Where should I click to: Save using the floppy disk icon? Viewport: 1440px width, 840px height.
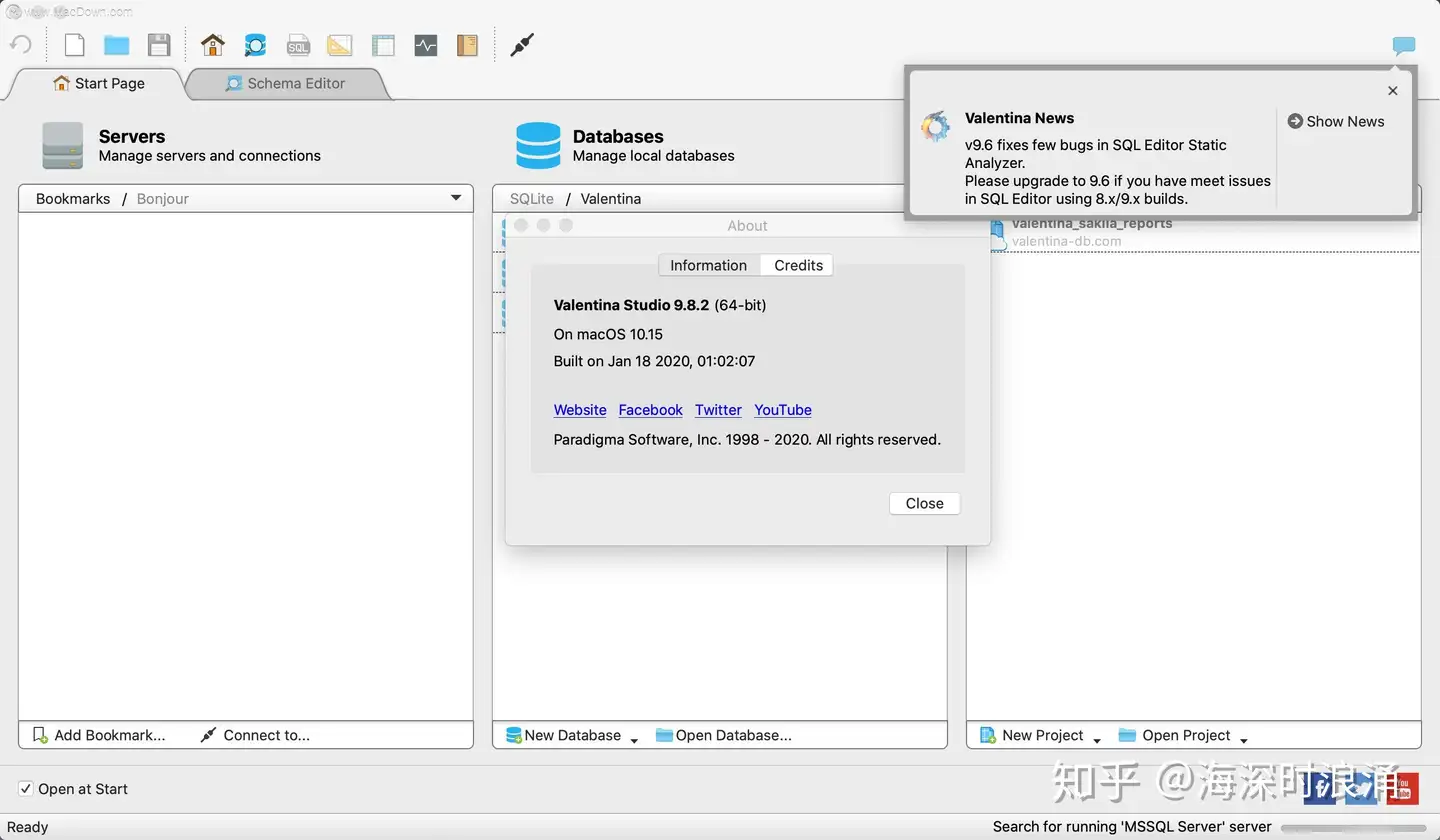(159, 45)
